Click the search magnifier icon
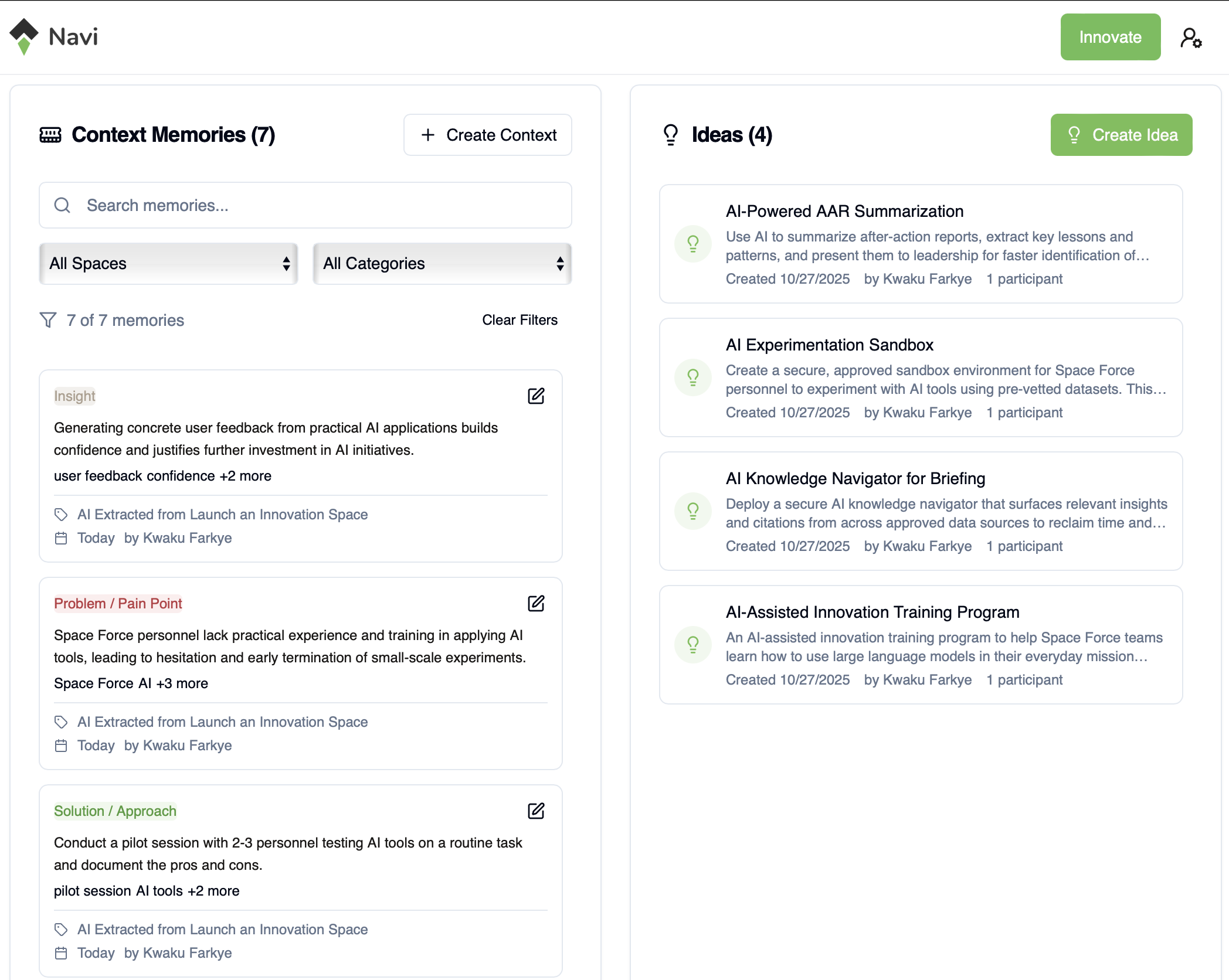This screenshot has height=980, width=1229. click(63, 205)
